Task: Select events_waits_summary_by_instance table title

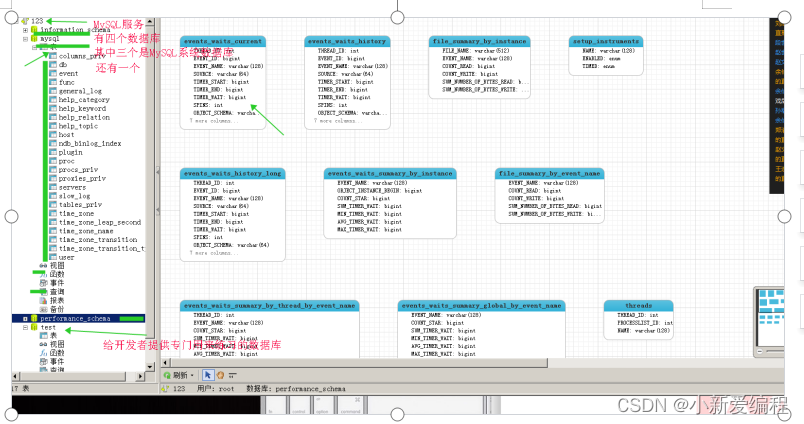Action: [x=390, y=173]
